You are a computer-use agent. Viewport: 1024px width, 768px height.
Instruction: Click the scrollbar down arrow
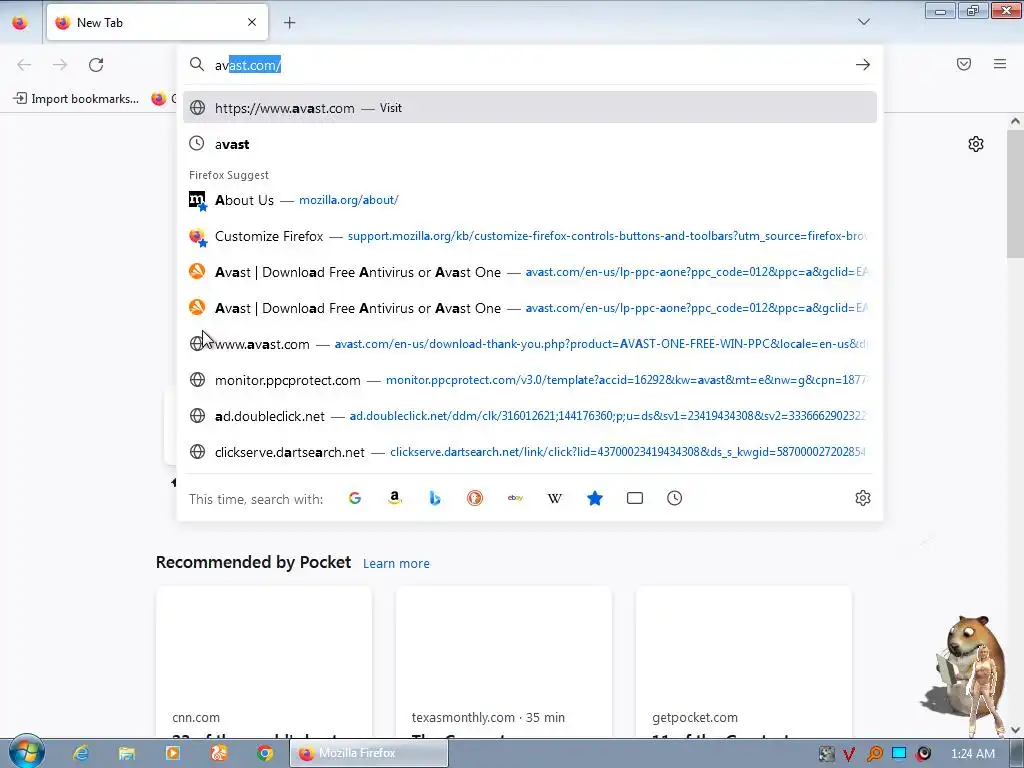coord(1015,729)
